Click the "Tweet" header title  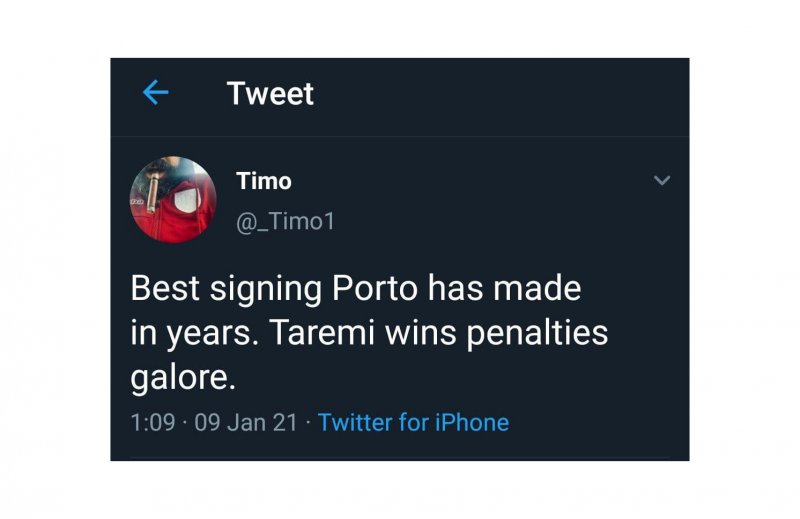pos(270,94)
